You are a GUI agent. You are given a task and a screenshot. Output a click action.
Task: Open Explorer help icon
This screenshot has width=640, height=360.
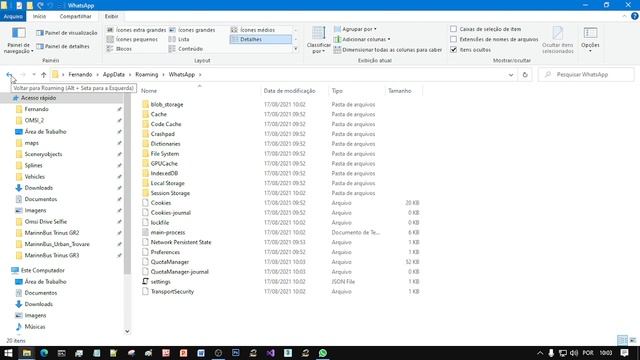(635, 16)
